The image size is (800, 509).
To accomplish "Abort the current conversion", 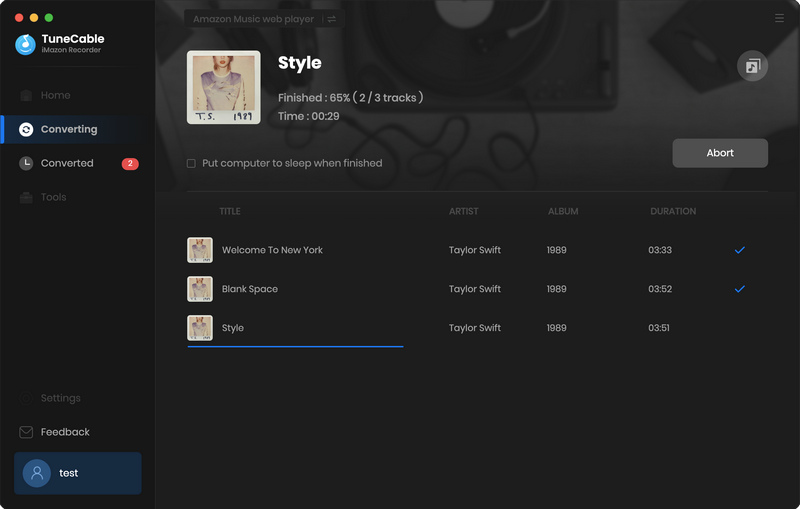I will click(720, 153).
